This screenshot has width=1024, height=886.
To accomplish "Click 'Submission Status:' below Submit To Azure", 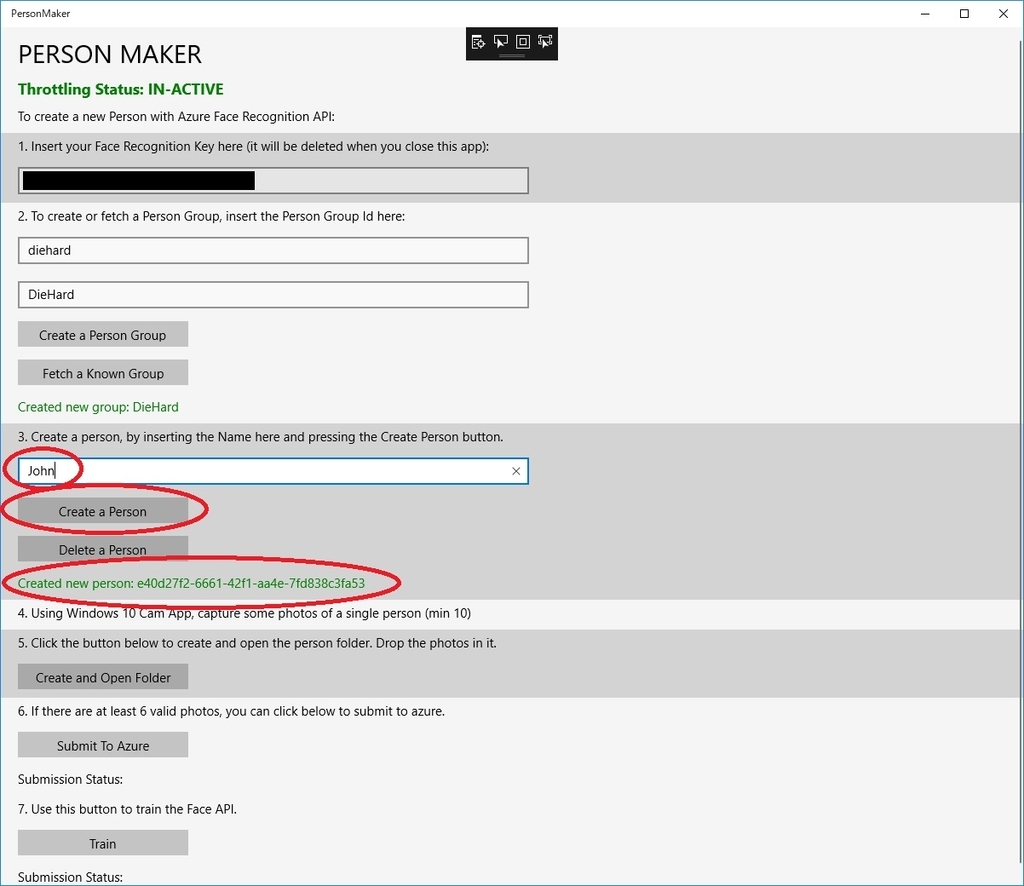I will point(70,779).
